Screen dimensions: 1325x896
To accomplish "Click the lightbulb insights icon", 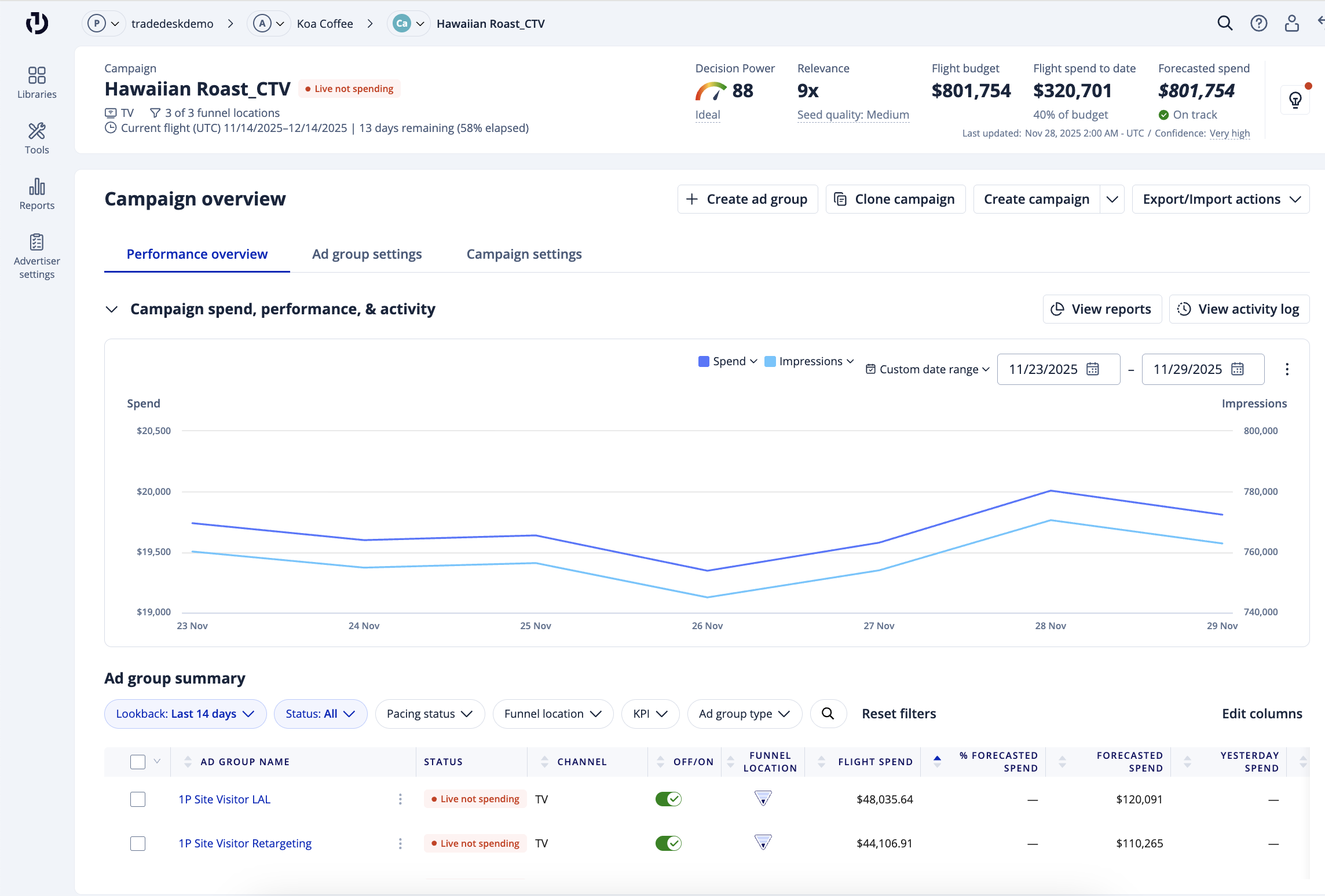I will (x=1295, y=100).
